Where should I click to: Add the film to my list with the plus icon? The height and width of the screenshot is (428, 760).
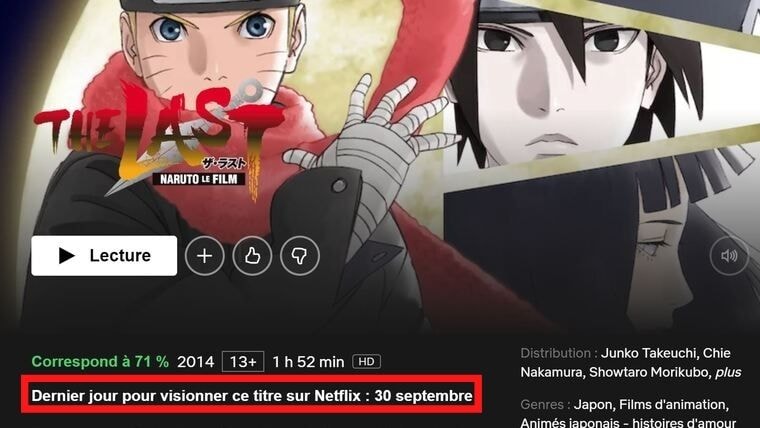coord(205,255)
